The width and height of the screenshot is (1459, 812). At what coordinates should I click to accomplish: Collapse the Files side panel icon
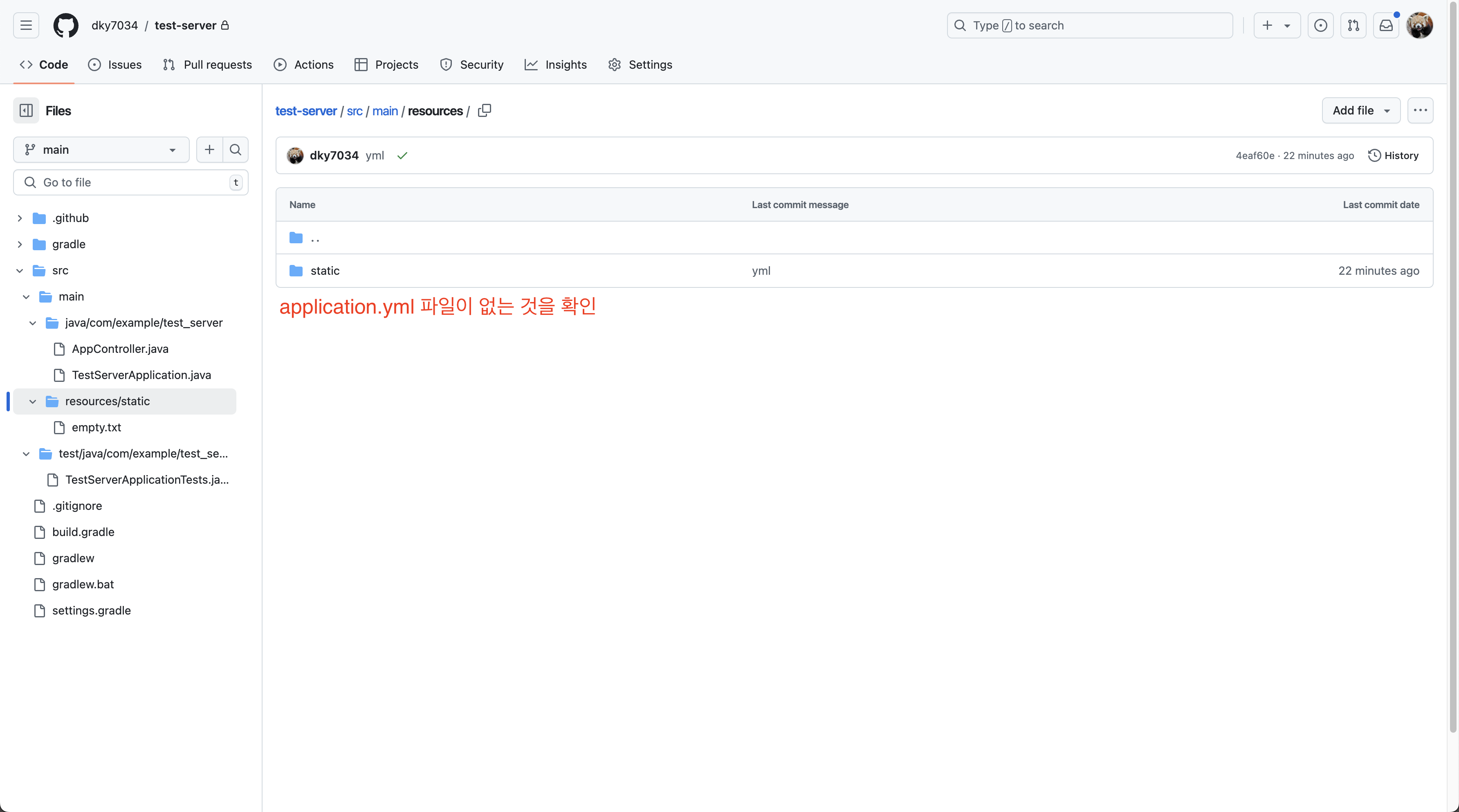26,110
